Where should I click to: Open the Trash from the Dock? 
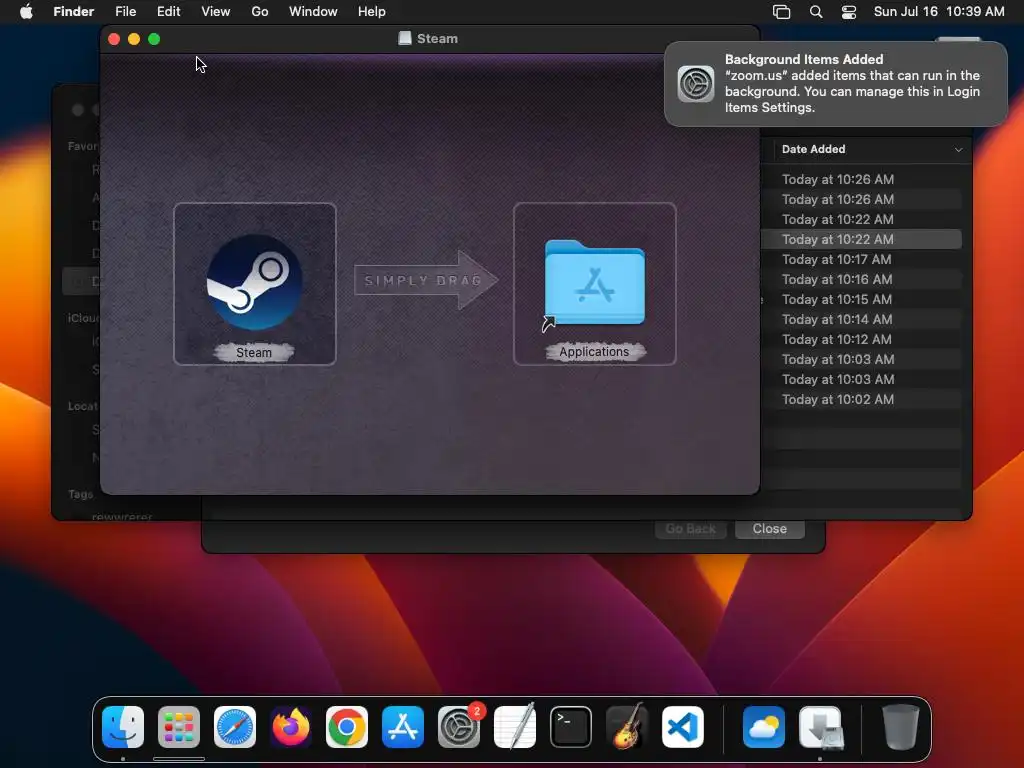click(901, 727)
